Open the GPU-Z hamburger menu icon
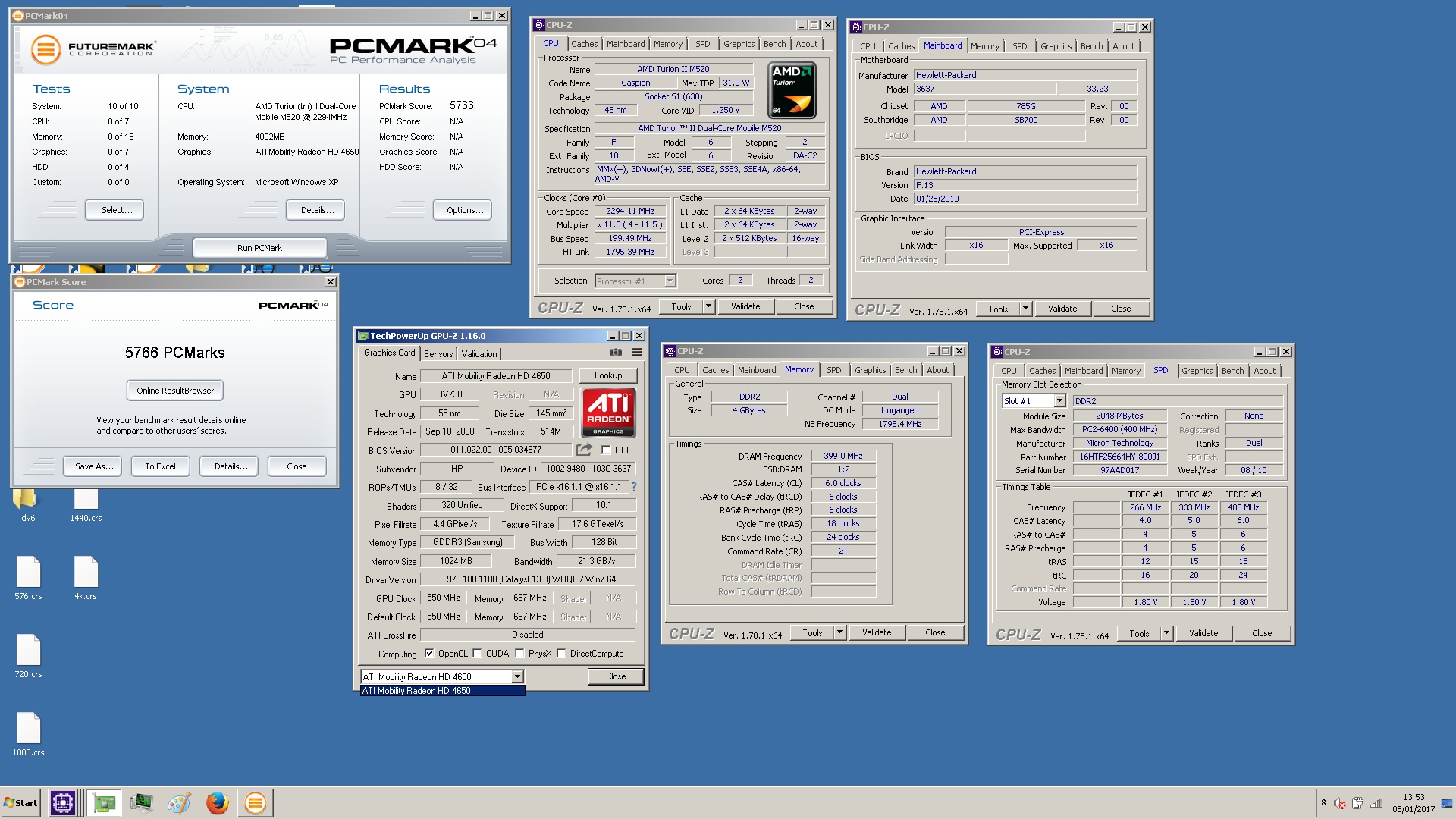The image size is (1456, 819). tap(636, 353)
